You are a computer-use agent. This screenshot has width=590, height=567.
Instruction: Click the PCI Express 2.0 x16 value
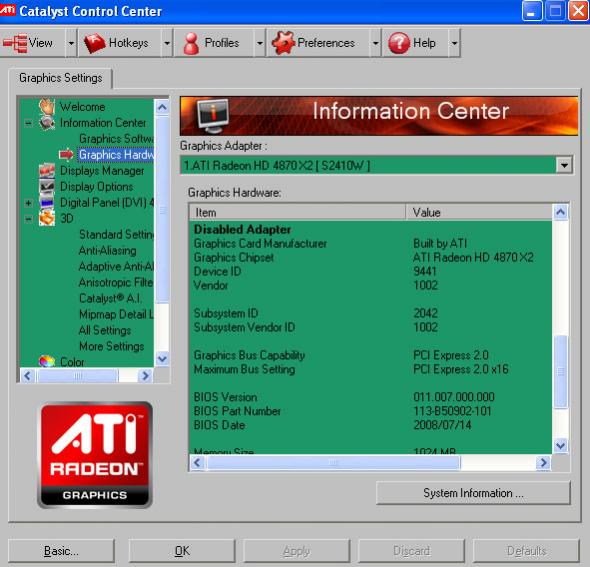[x=461, y=369]
